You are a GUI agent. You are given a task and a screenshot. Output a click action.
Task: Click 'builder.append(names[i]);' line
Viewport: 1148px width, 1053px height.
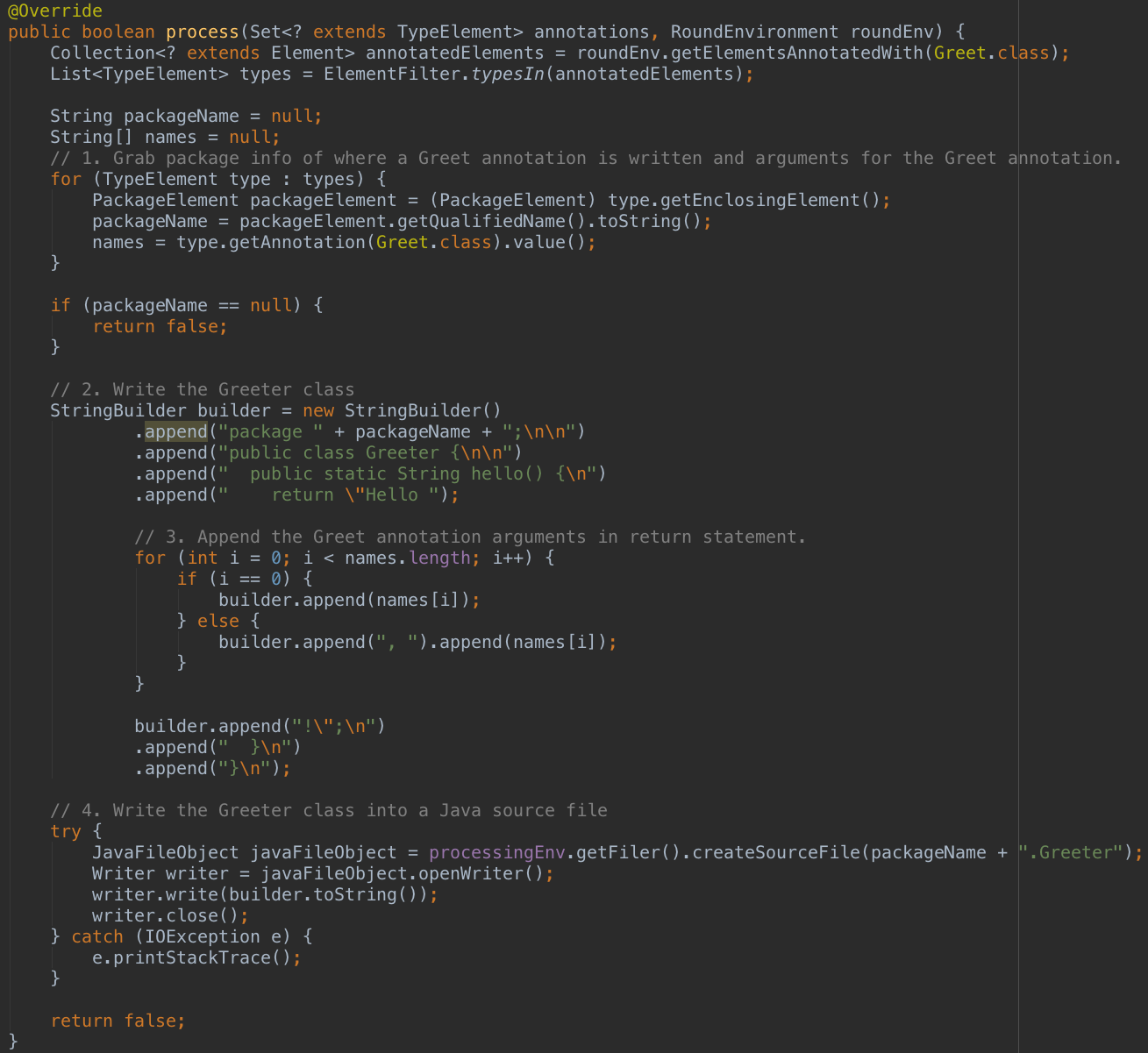click(x=350, y=601)
